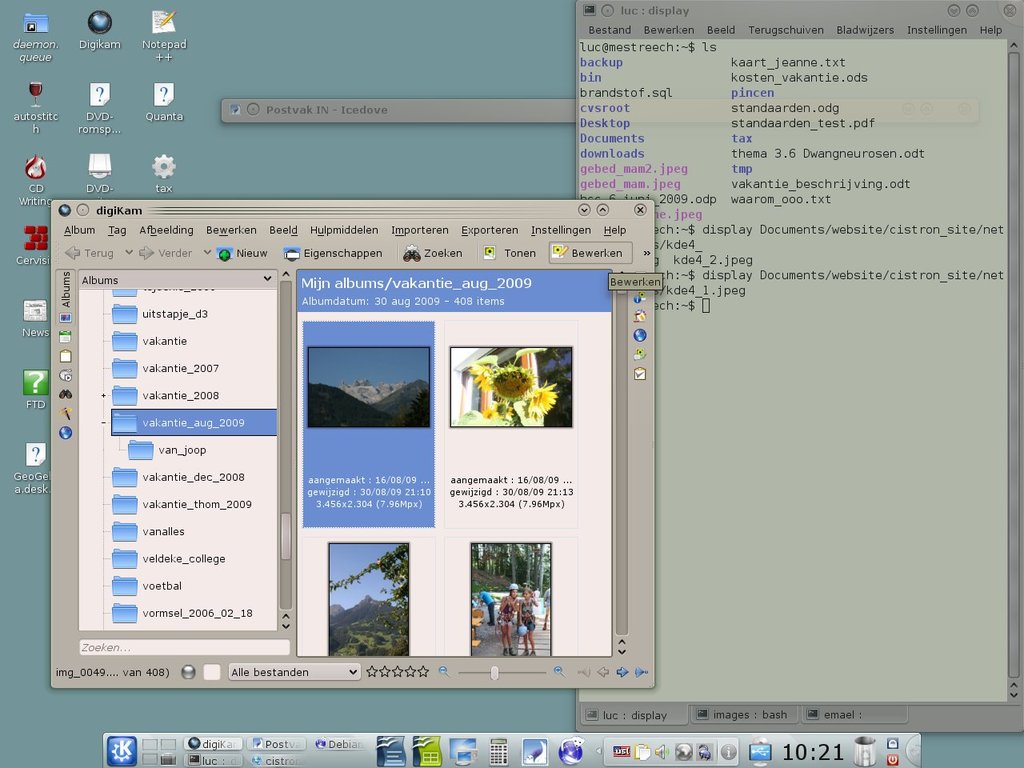Open the Verder history dropdown arrow
The width and height of the screenshot is (1024, 768).
pos(207,253)
